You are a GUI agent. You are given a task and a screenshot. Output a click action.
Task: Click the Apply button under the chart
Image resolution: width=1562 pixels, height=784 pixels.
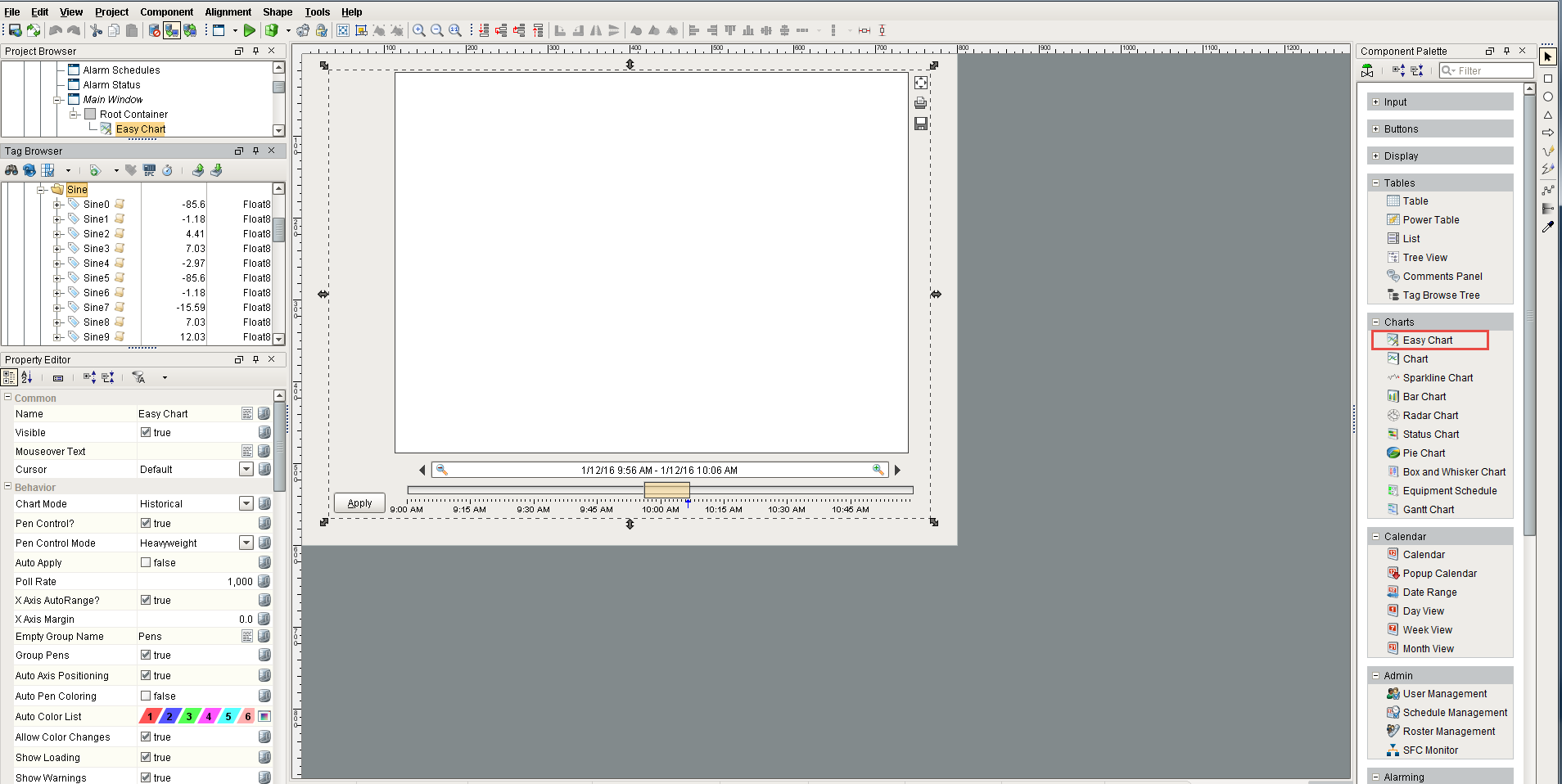click(x=359, y=503)
